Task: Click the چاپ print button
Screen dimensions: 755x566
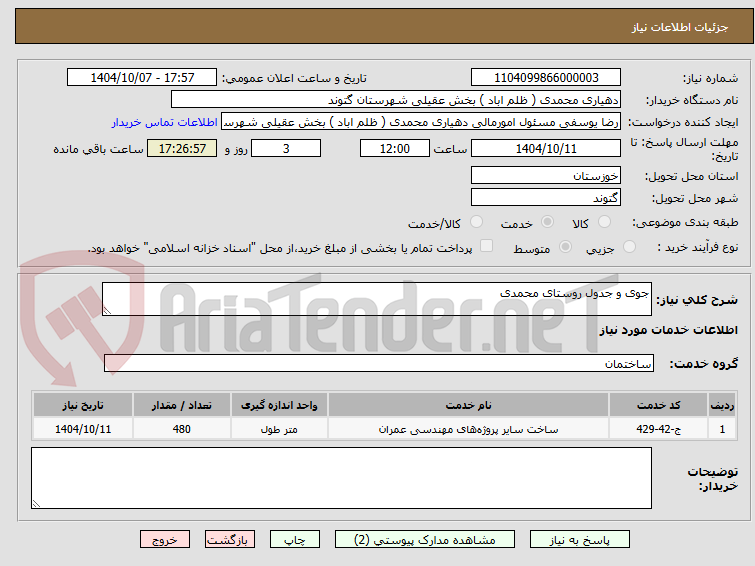Action: point(295,540)
